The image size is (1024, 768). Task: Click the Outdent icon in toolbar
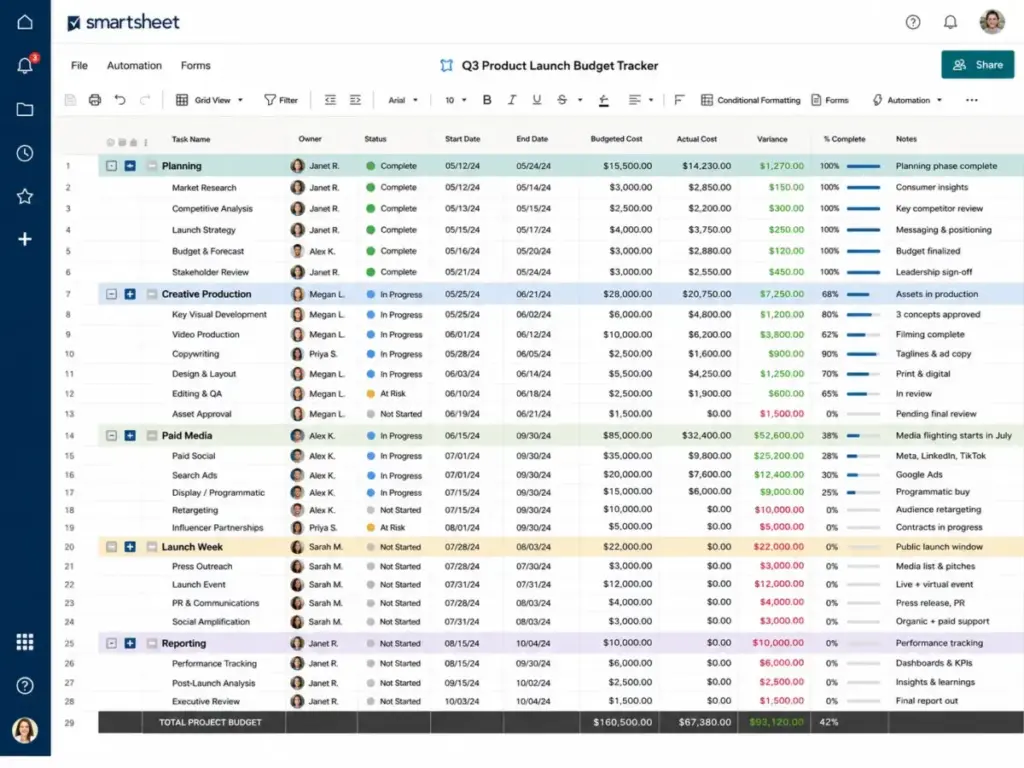click(x=330, y=100)
